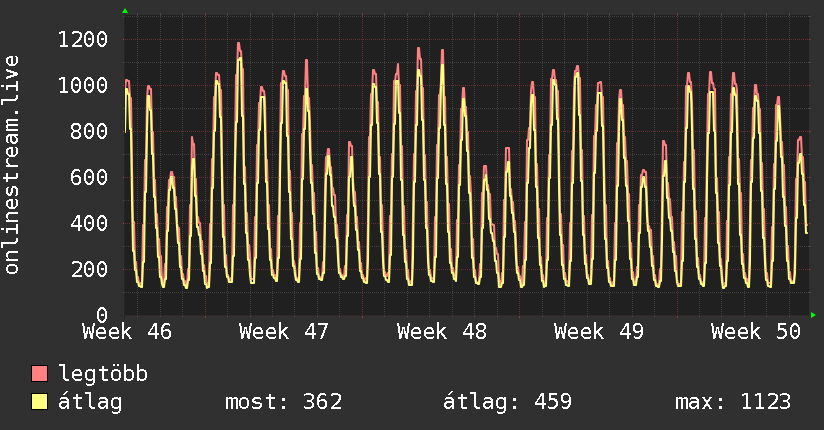Image resolution: width=824 pixels, height=430 pixels.
Task: Click the 200 y-axis value
Action: 89,269
